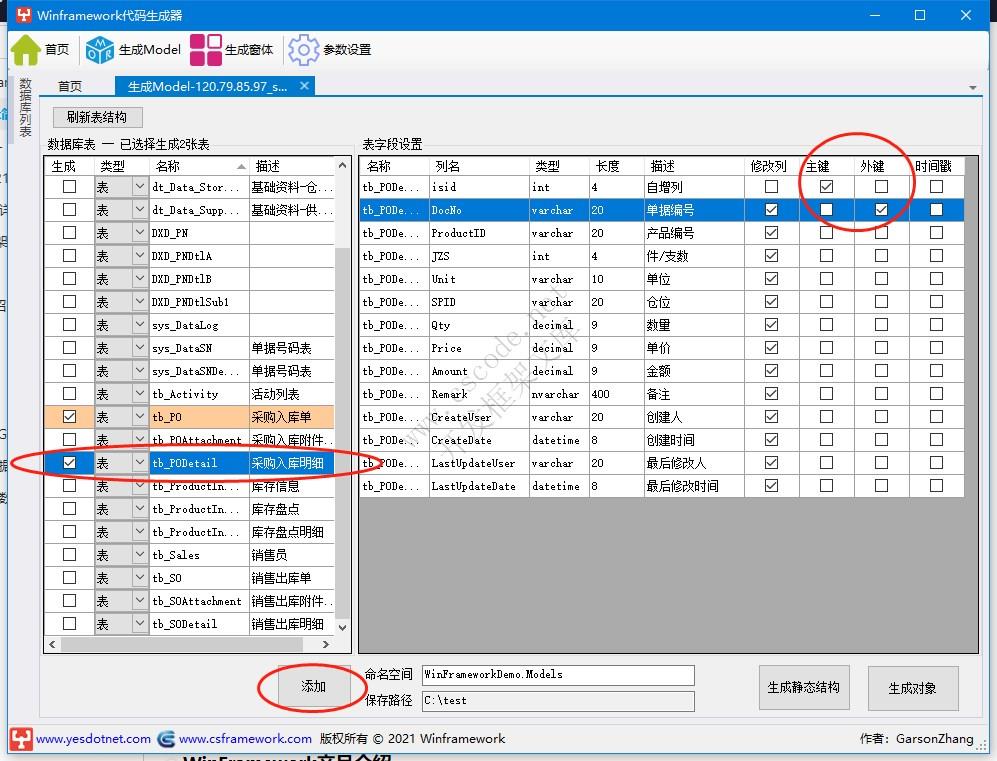Click the yesdotnet site icon in status bar
Image resolution: width=997 pixels, height=761 pixels.
coord(22,740)
